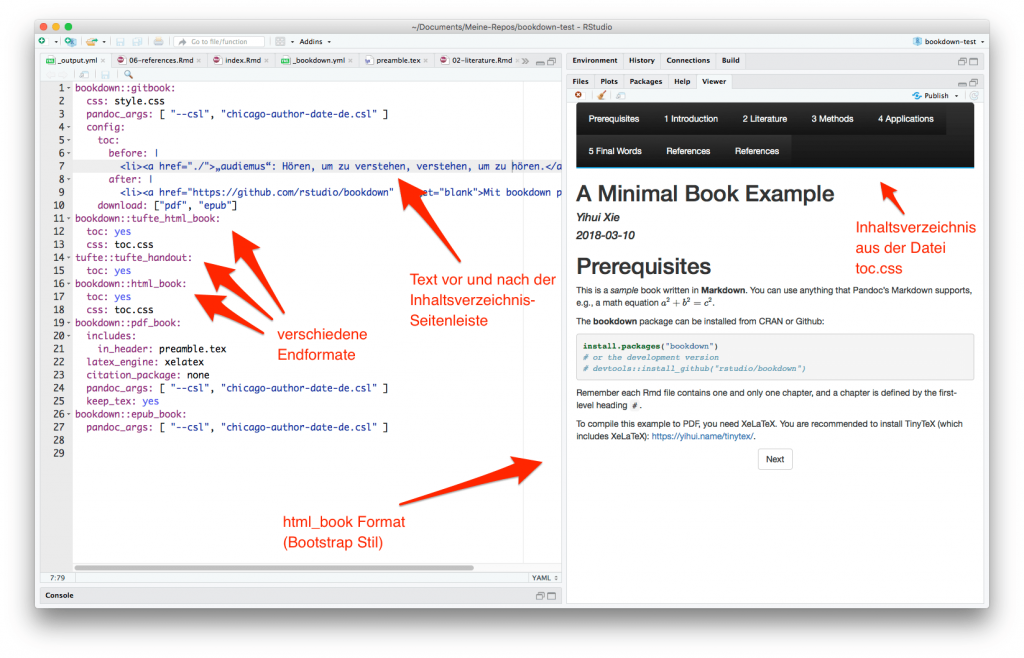Open the workspace panes dropdown arrow
The height and width of the screenshot is (658, 1024).
[x=292, y=42]
